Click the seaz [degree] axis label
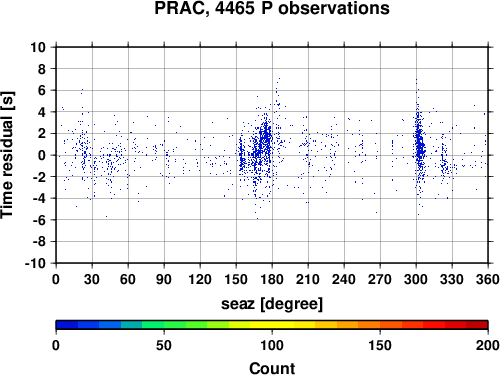 pyautogui.click(x=272, y=304)
